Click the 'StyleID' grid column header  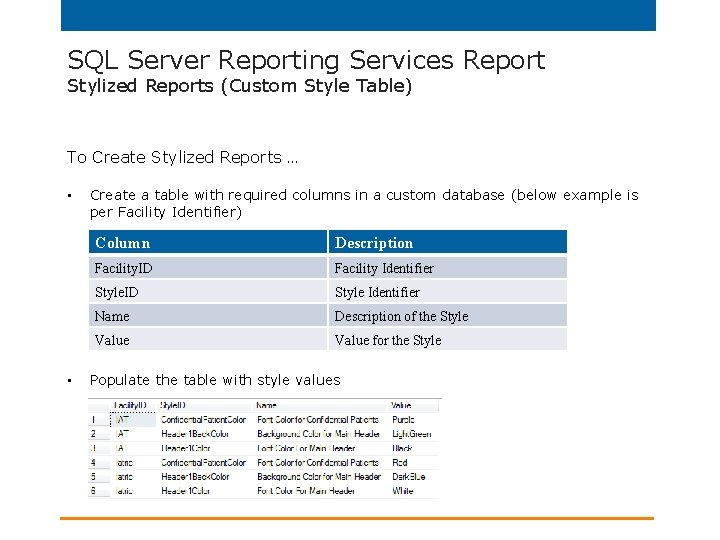(x=173, y=405)
